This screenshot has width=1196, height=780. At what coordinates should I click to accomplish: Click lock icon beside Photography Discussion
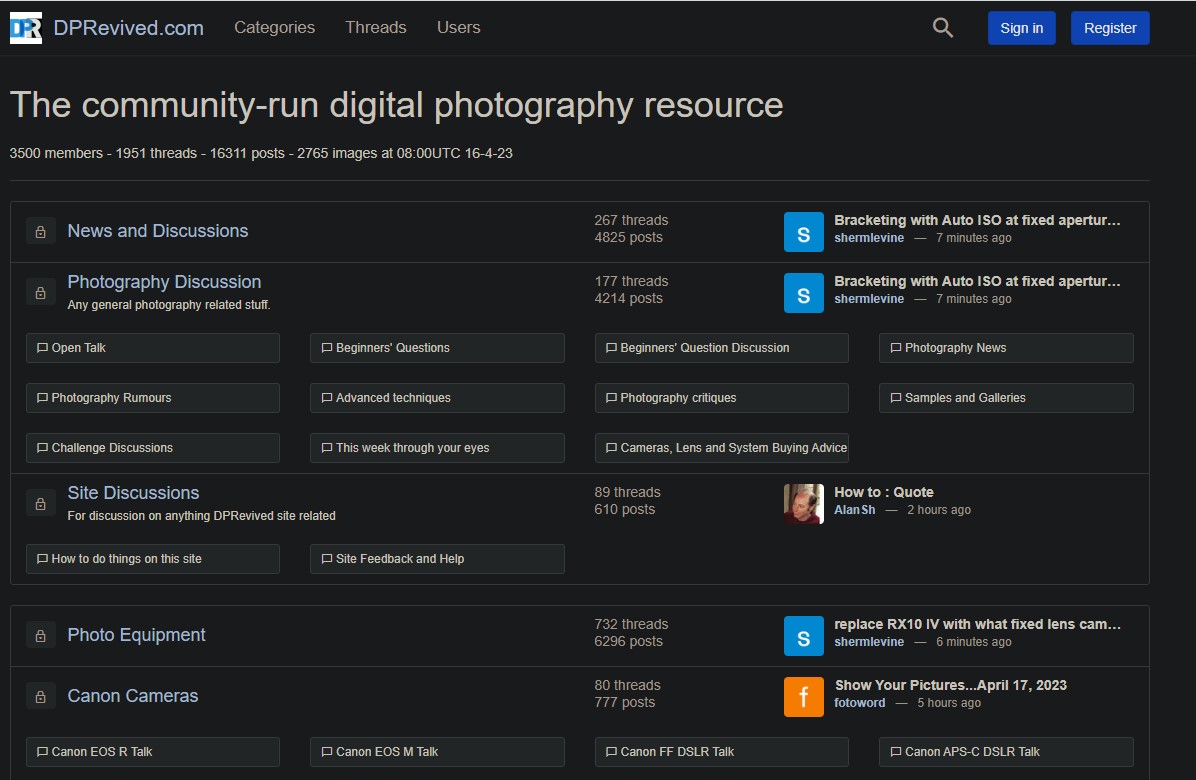pyautogui.click(x=40, y=293)
